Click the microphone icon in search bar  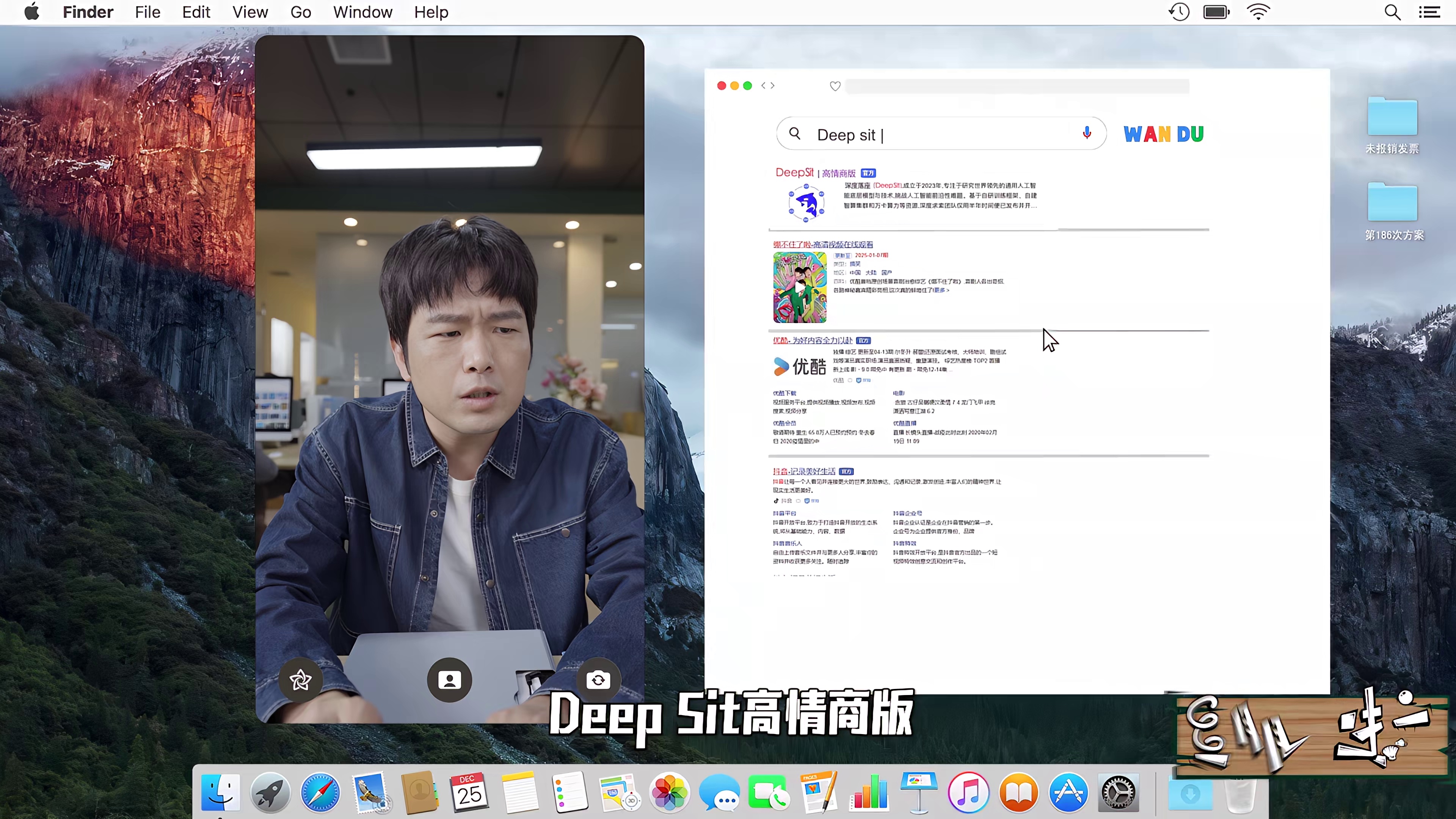click(1086, 133)
